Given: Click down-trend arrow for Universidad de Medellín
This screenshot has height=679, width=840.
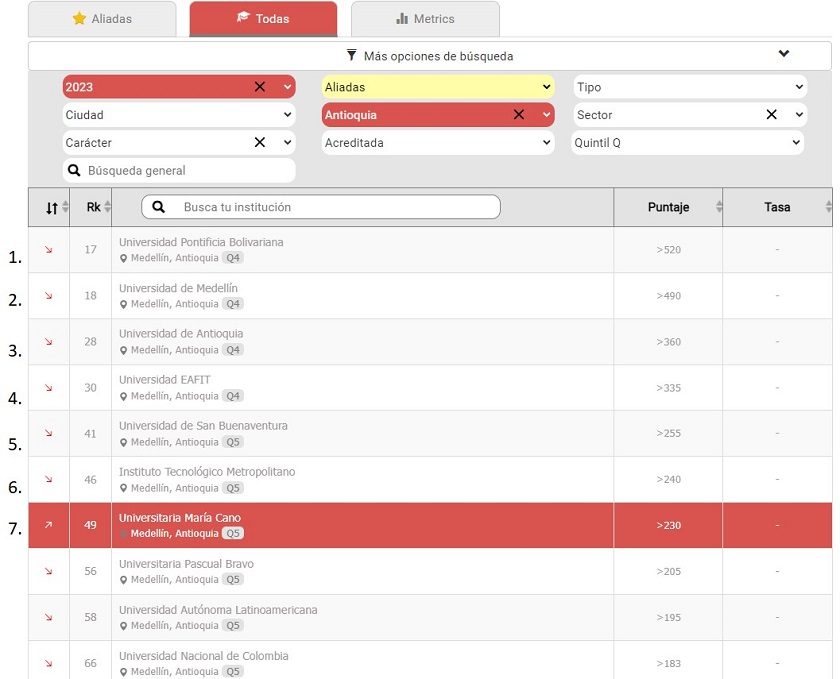Looking at the screenshot, I should 49,296.
